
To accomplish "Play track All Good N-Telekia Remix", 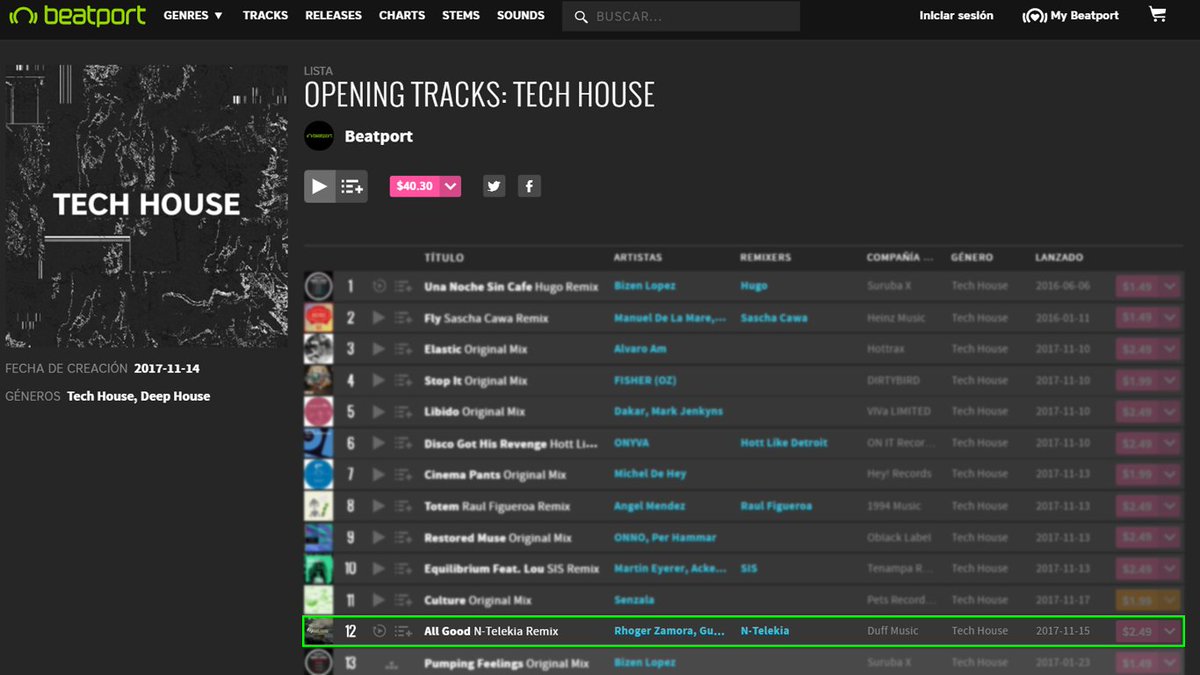I will pos(379,631).
